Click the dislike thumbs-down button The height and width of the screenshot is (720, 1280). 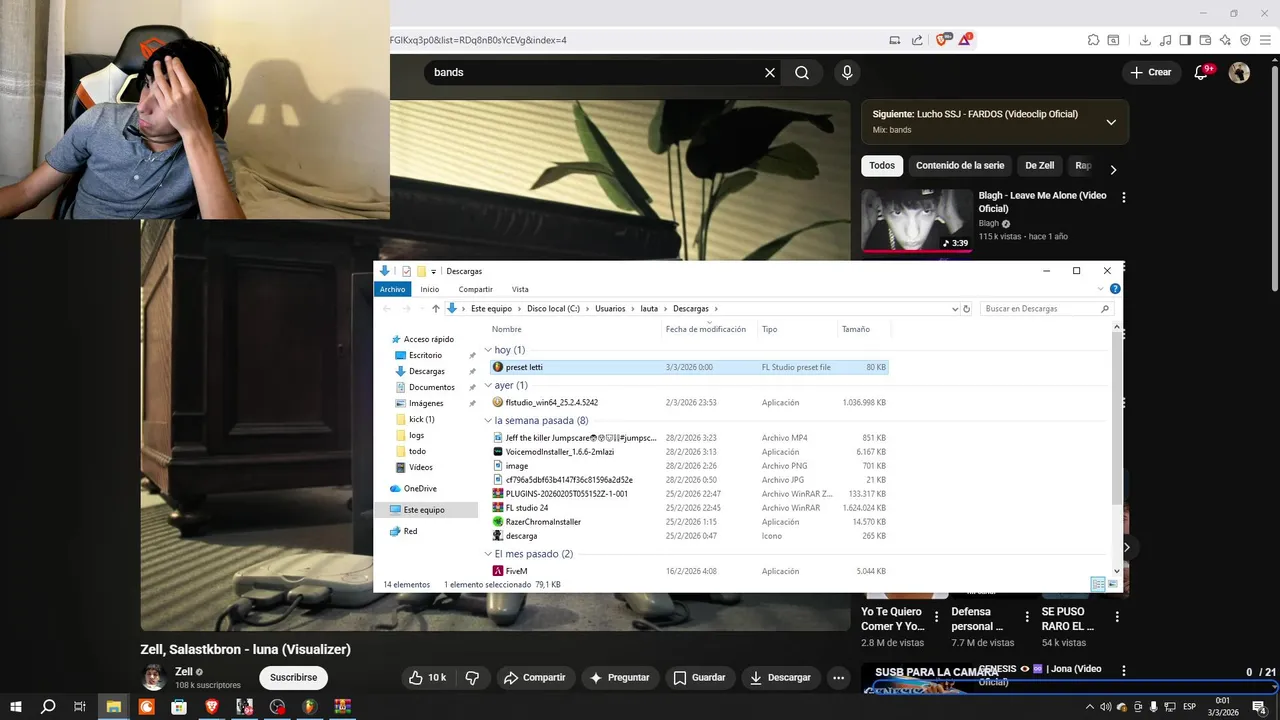click(x=472, y=677)
